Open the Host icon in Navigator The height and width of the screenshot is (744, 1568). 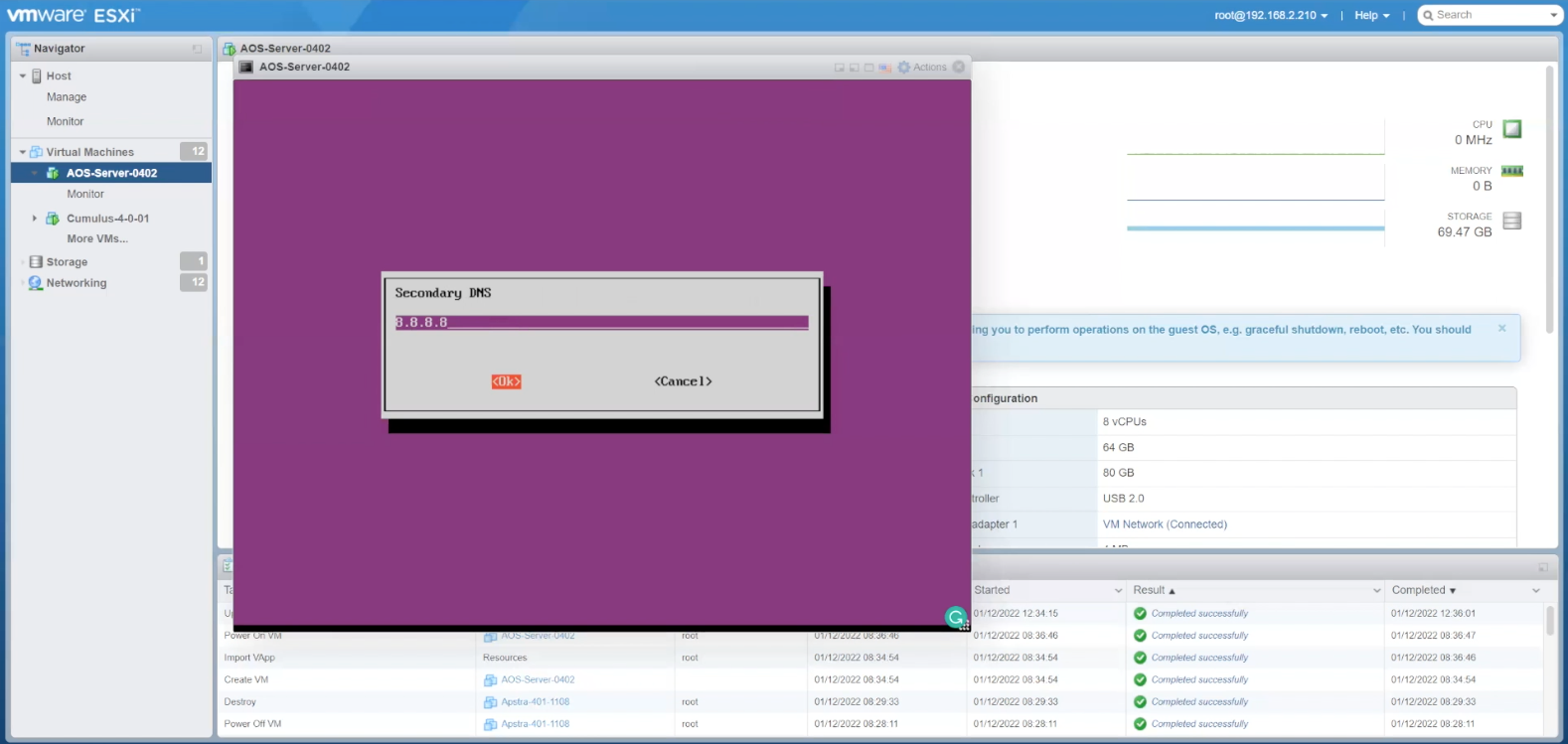point(37,76)
